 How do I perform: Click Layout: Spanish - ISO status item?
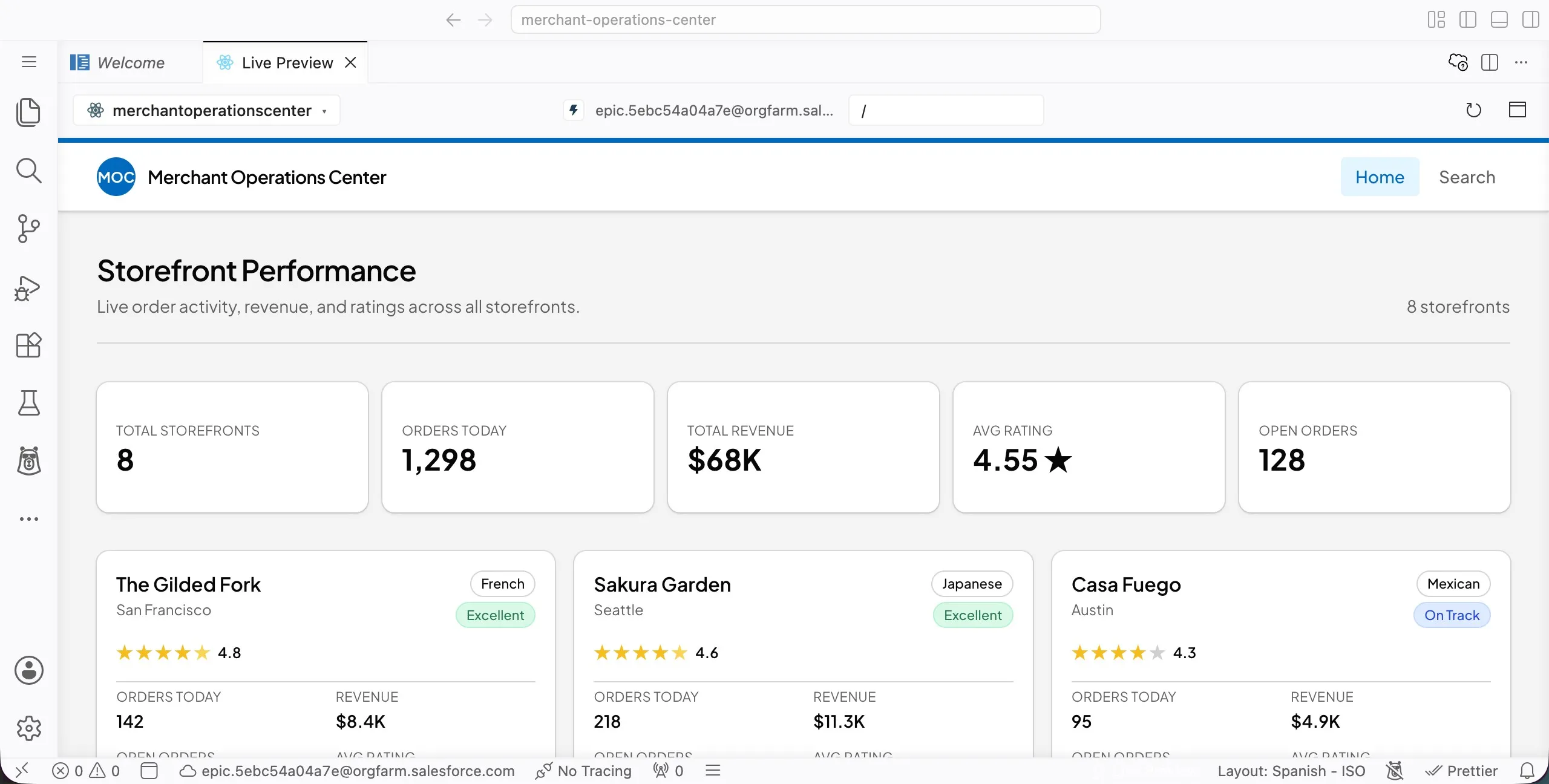(x=1291, y=771)
